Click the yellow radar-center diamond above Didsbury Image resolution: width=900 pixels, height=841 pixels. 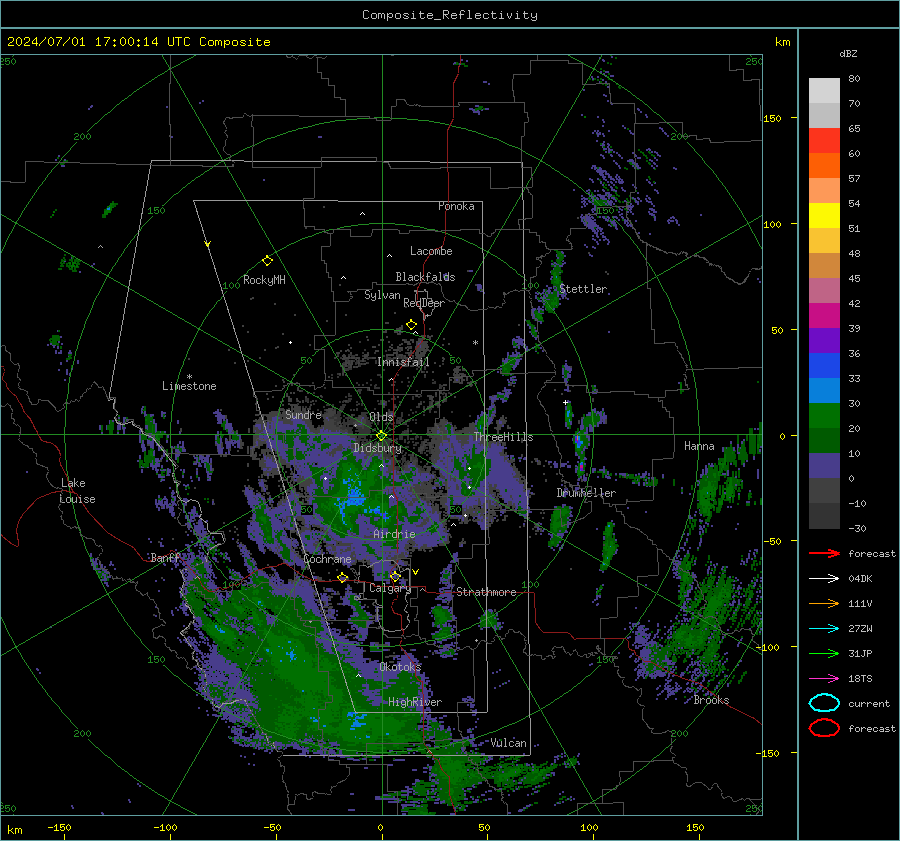coord(381,436)
